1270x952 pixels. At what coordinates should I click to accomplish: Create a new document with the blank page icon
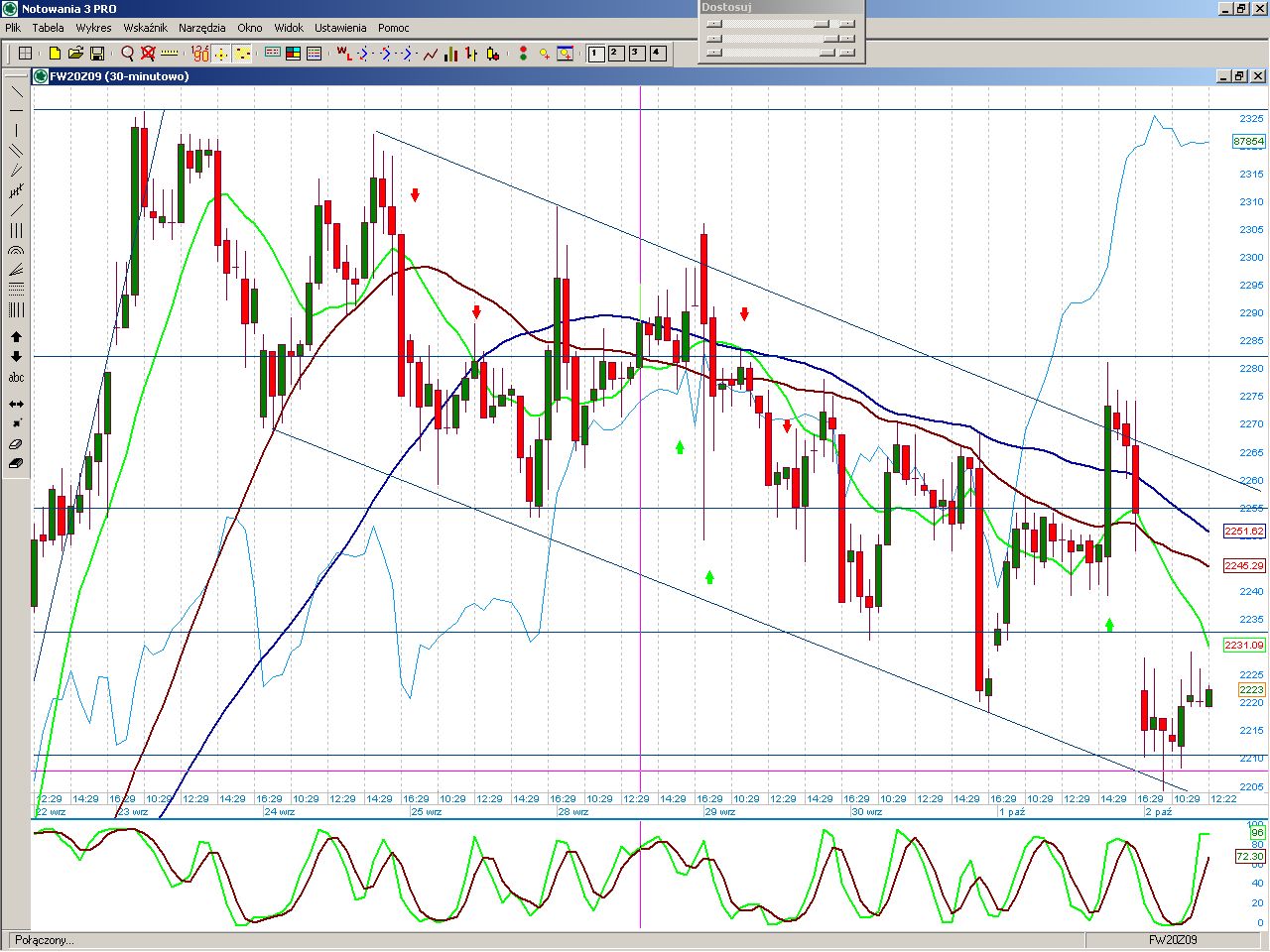click(55, 54)
